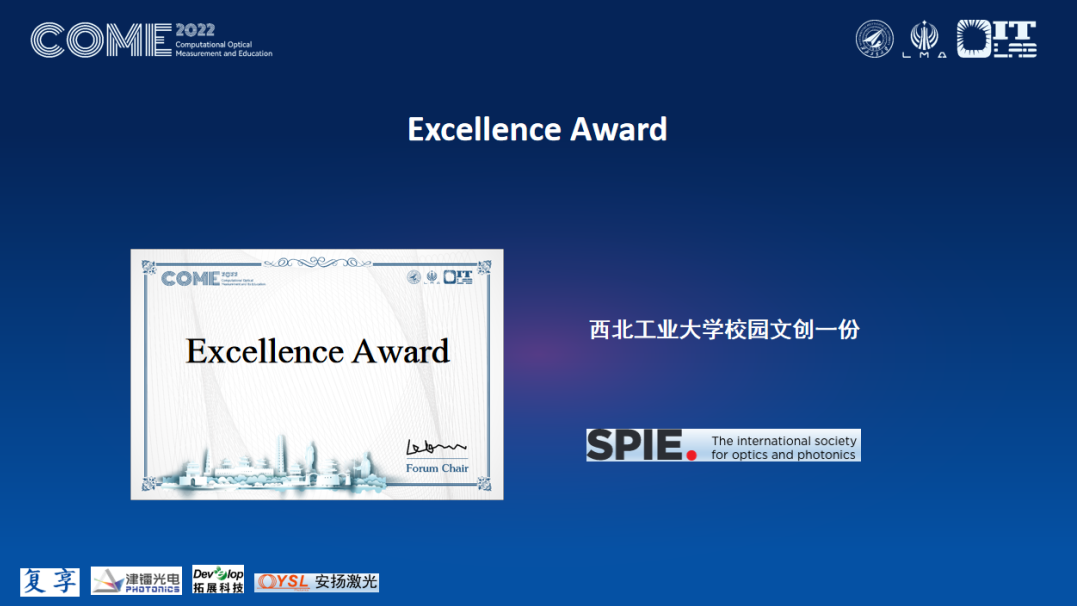Click the 津镭光电 Photonics sponsor logo
The height and width of the screenshot is (606, 1077).
pyautogui.click(x=136, y=581)
